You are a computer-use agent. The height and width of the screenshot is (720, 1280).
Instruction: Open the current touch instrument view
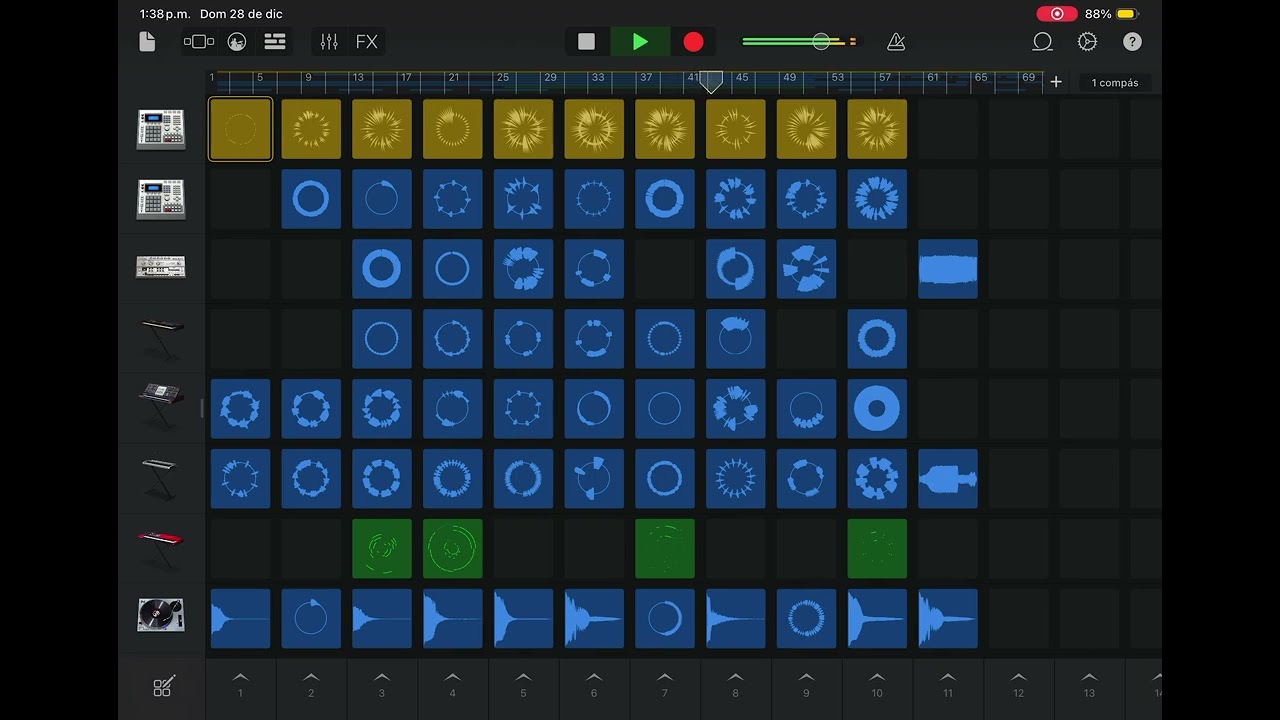tap(237, 41)
